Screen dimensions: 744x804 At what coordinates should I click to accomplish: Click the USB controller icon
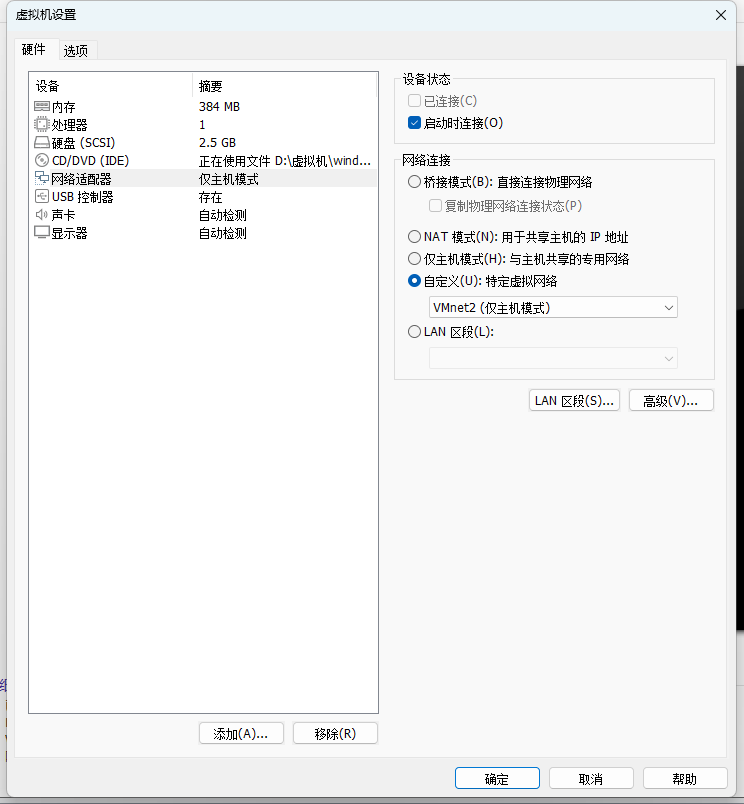coord(42,196)
